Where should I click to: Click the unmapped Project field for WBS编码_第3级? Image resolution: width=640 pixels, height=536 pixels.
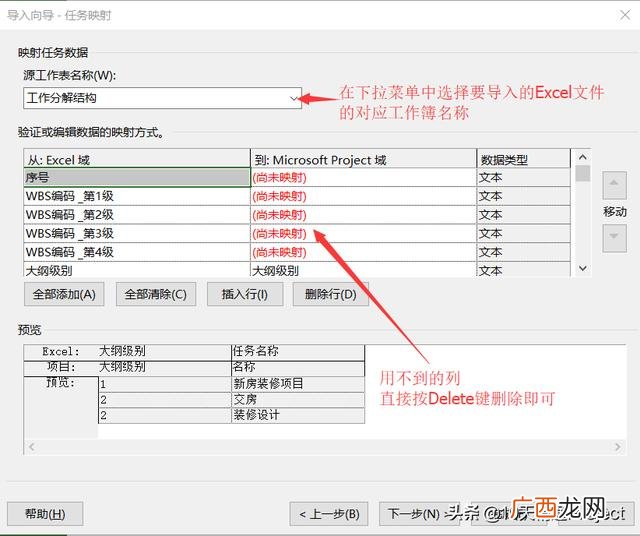pos(364,234)
